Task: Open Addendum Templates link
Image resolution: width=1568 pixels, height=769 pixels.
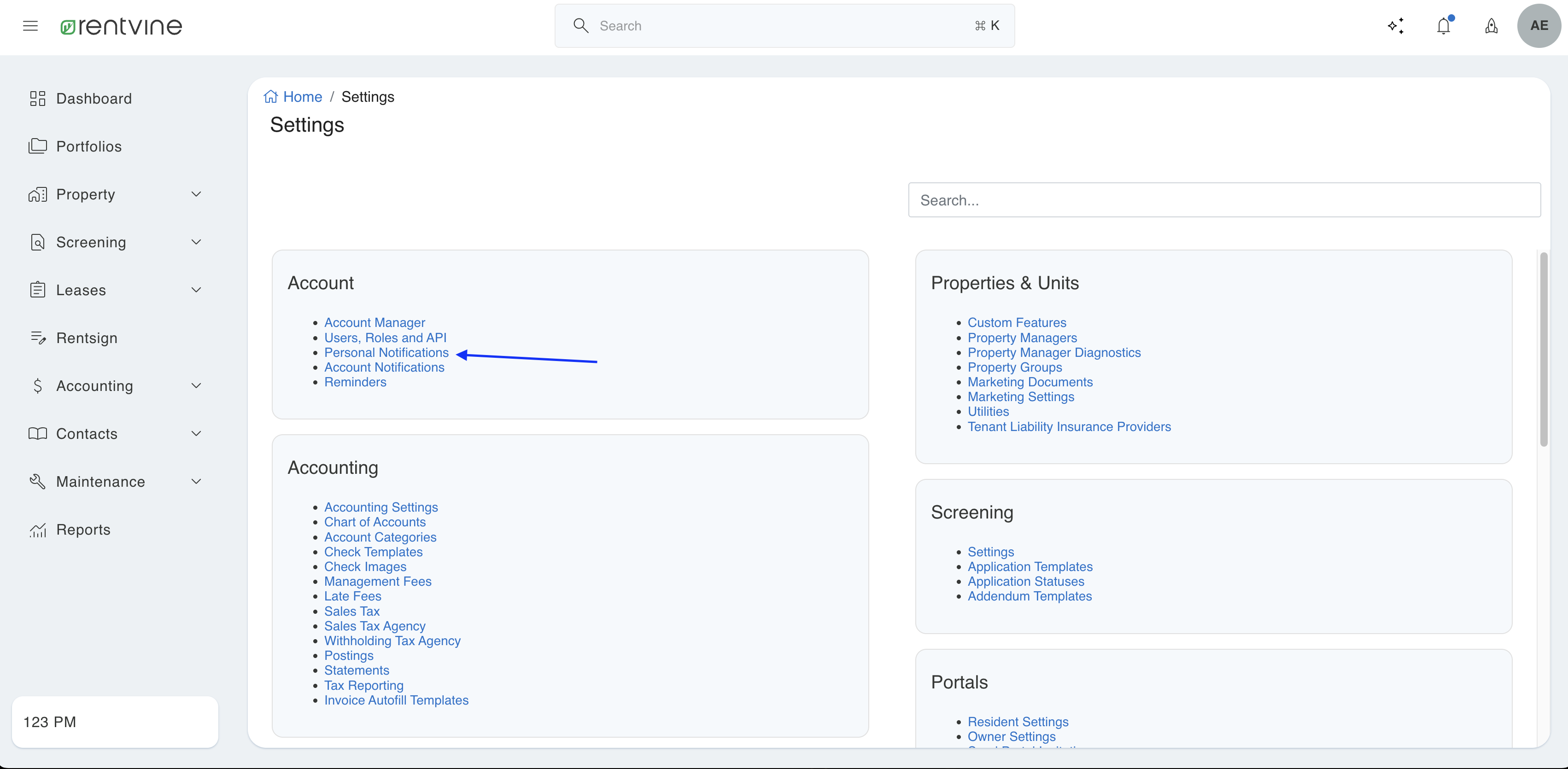Action: pos(1030,596)
